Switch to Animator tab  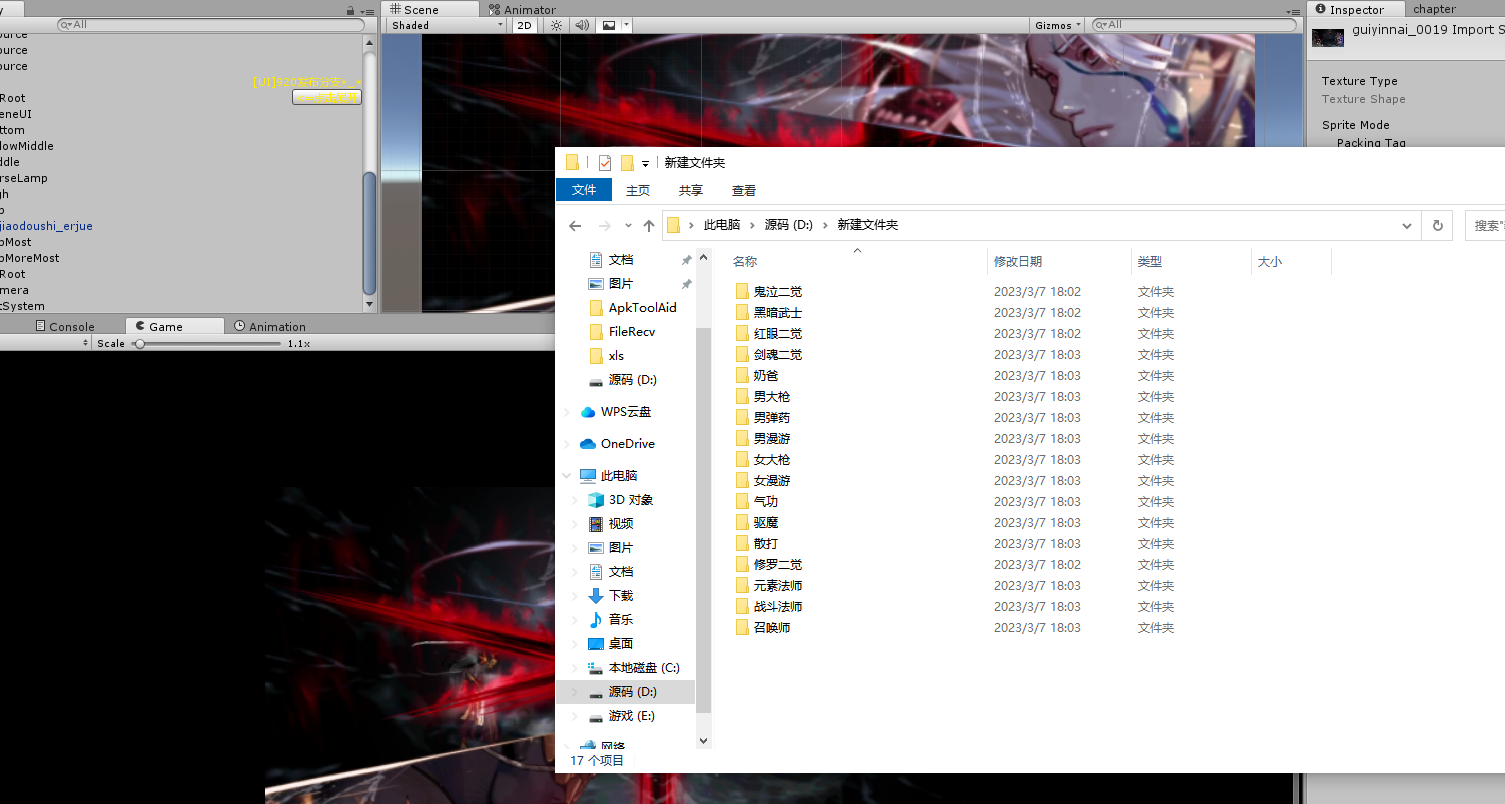522,9
